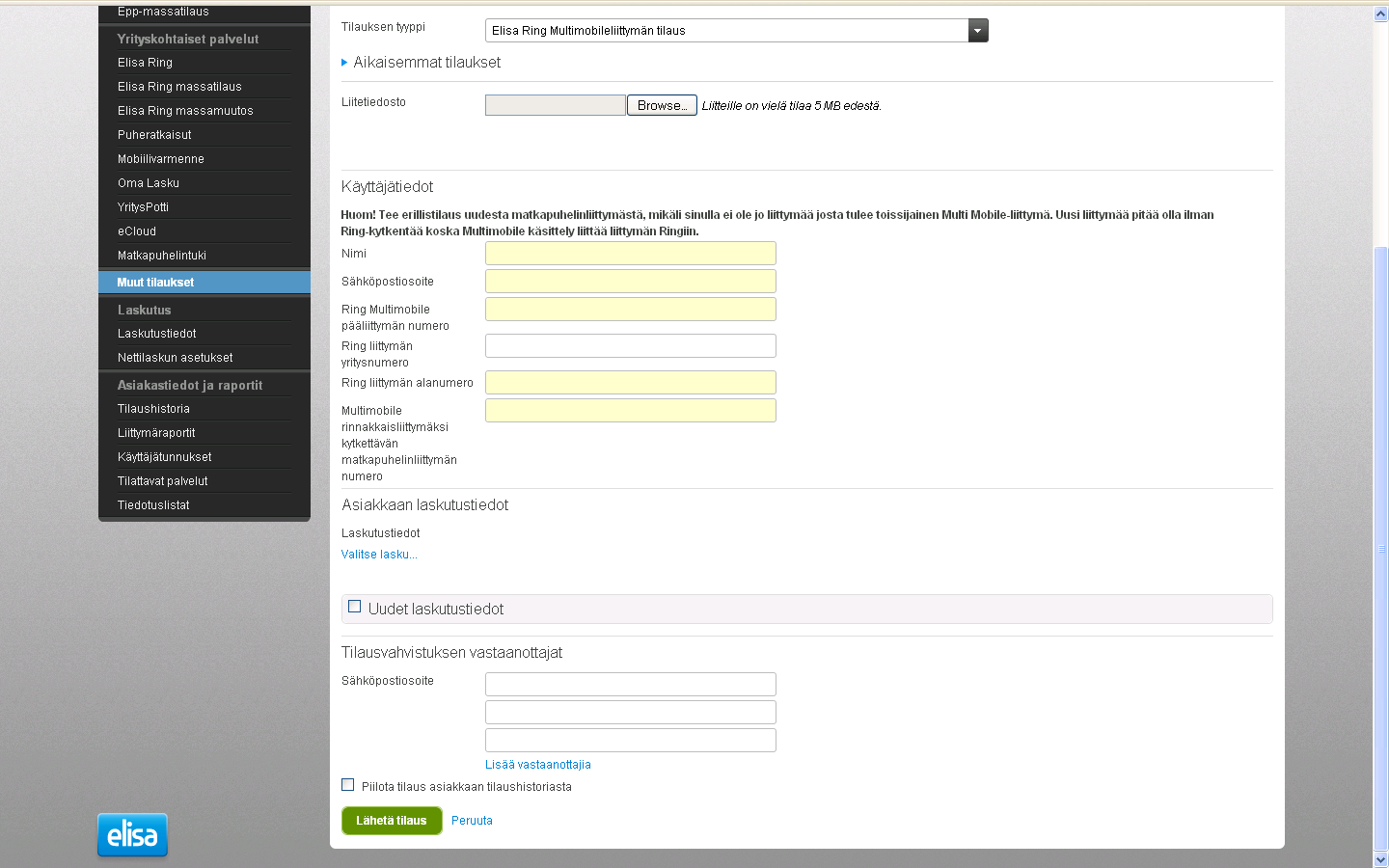1389x868 pixels.
Task: Click the Peruuta link
Action: pos(472,821)
